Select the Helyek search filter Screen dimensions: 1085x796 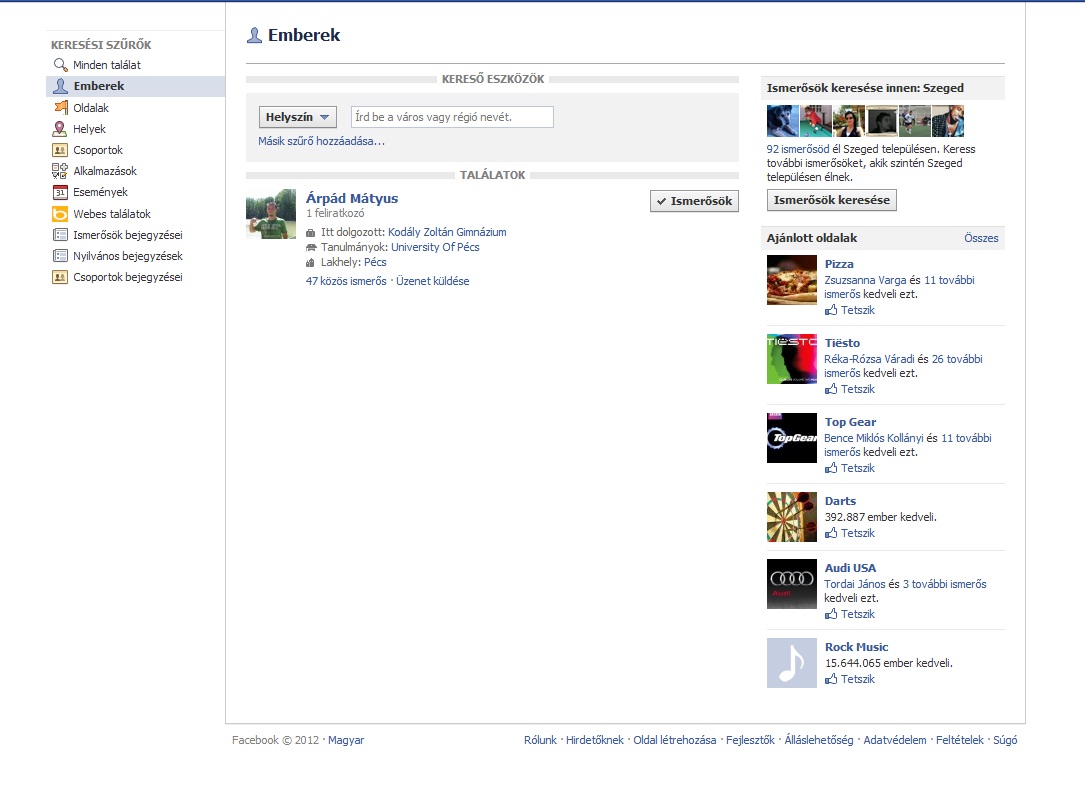[x=89, y=129]
